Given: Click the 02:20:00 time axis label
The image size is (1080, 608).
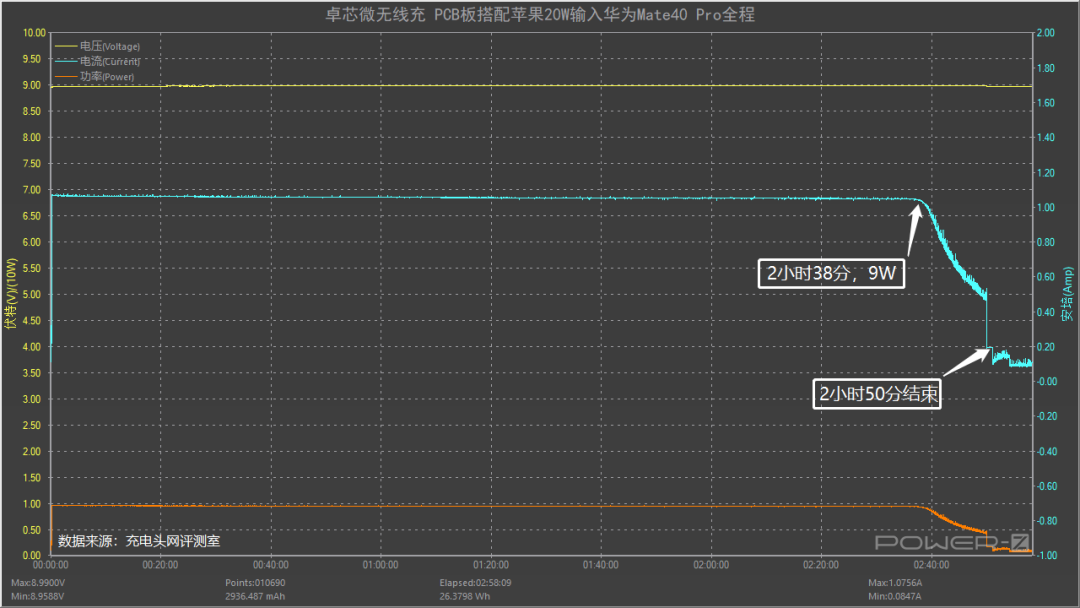Looking at the screenshot, I should [x=821, y=565].
